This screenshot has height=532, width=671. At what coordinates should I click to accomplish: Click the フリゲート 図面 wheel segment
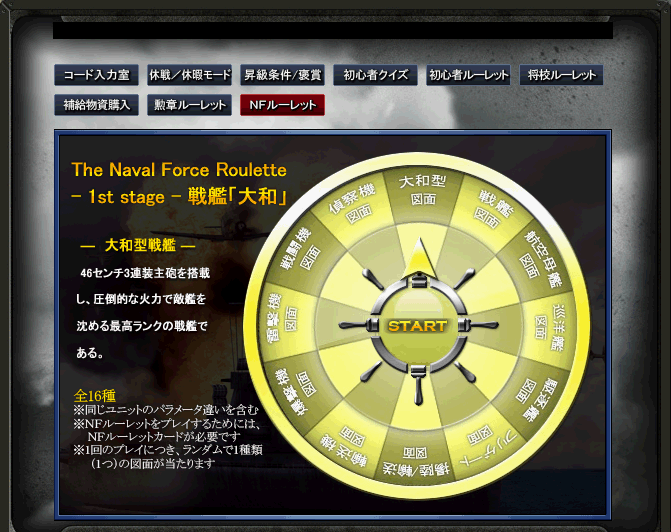[x=486, y=445]
